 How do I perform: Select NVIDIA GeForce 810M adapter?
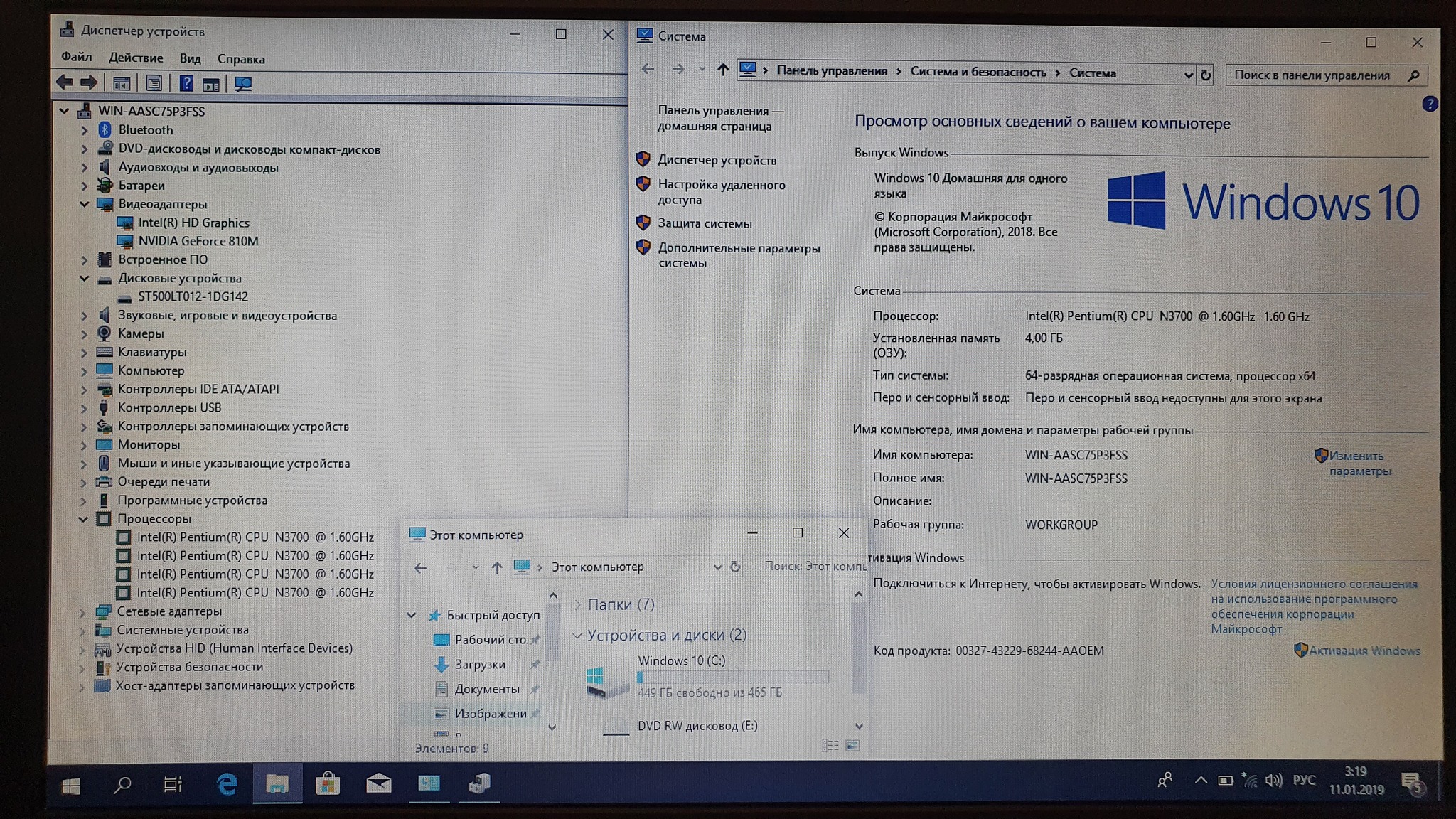tap(198, 241)
